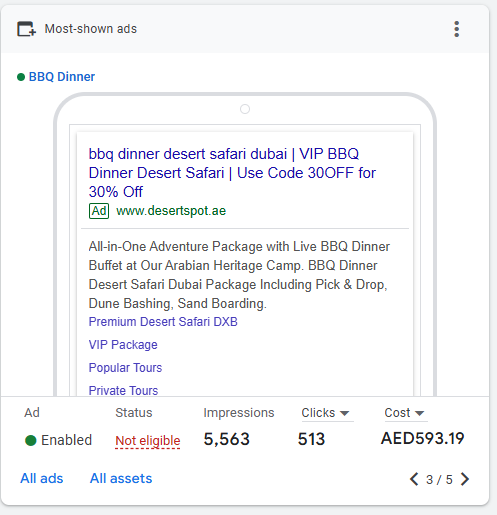Click the Most-shown ads card icon
The width and height of the screenshot is (497, 515).
[26, 29]
